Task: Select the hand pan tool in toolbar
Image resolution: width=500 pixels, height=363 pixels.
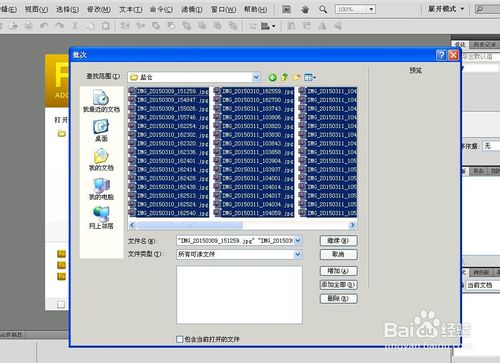Action: pos(305,9)
